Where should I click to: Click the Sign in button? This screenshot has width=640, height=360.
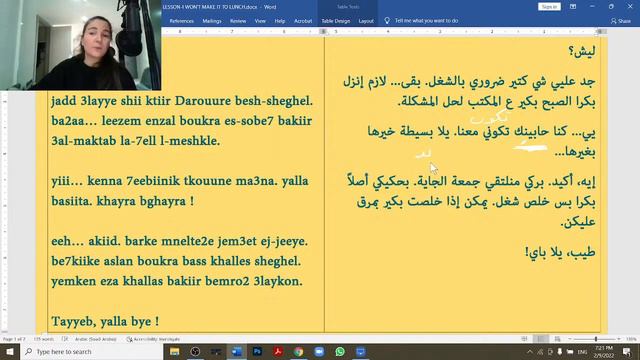tap(549, 7)
